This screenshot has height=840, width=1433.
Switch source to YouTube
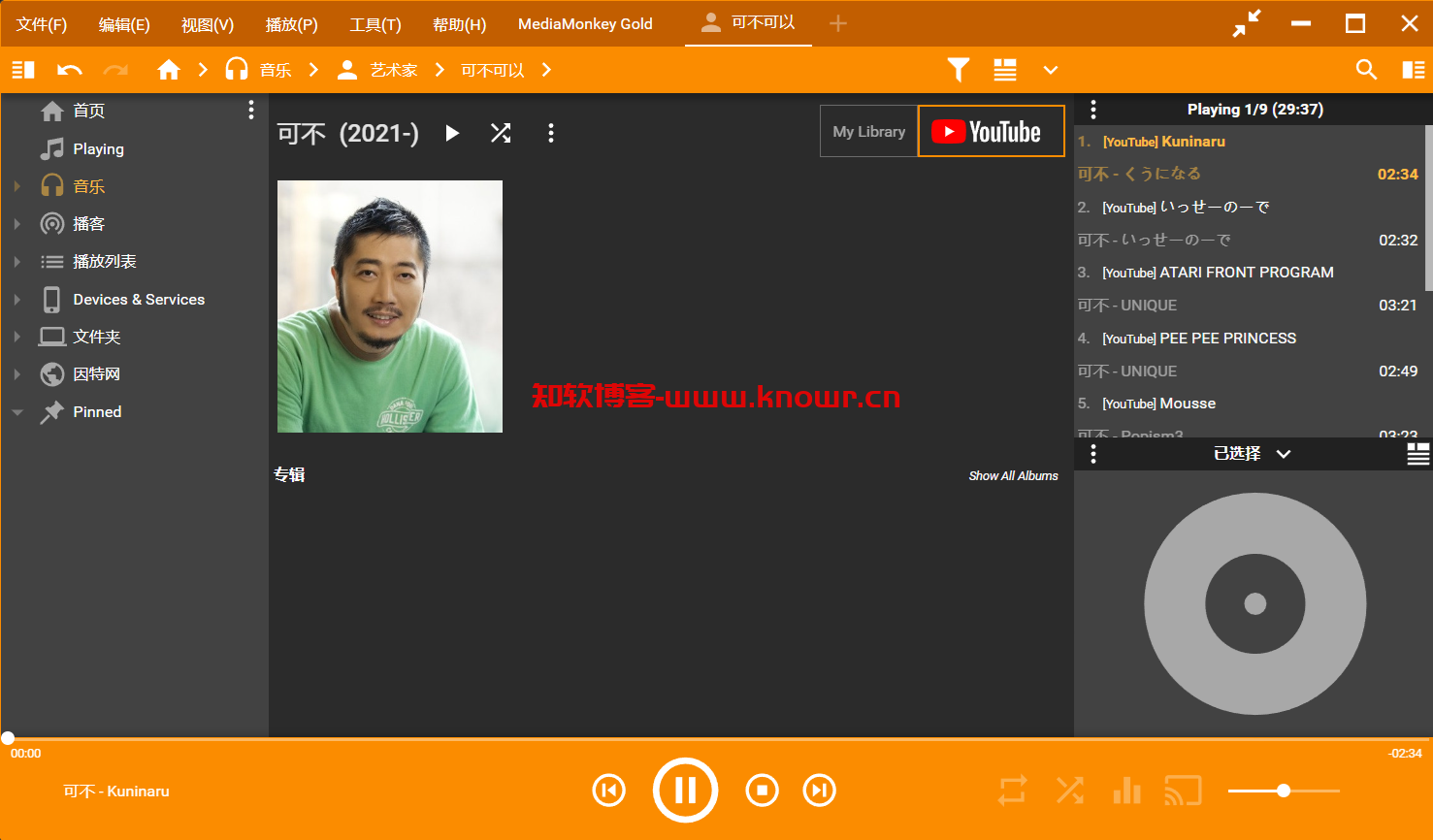pos(992,131)
